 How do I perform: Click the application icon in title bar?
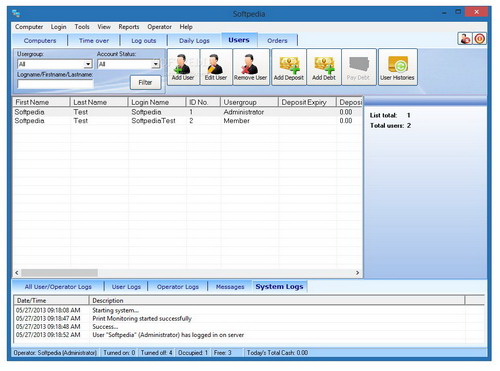[16, 13]
